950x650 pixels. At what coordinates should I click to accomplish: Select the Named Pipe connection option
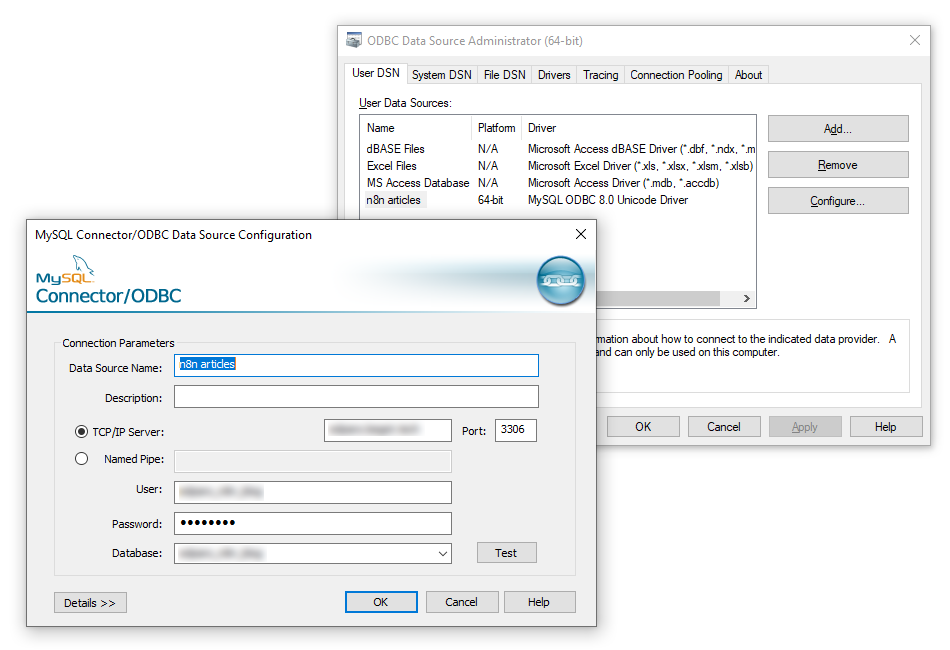click(81, 459)
